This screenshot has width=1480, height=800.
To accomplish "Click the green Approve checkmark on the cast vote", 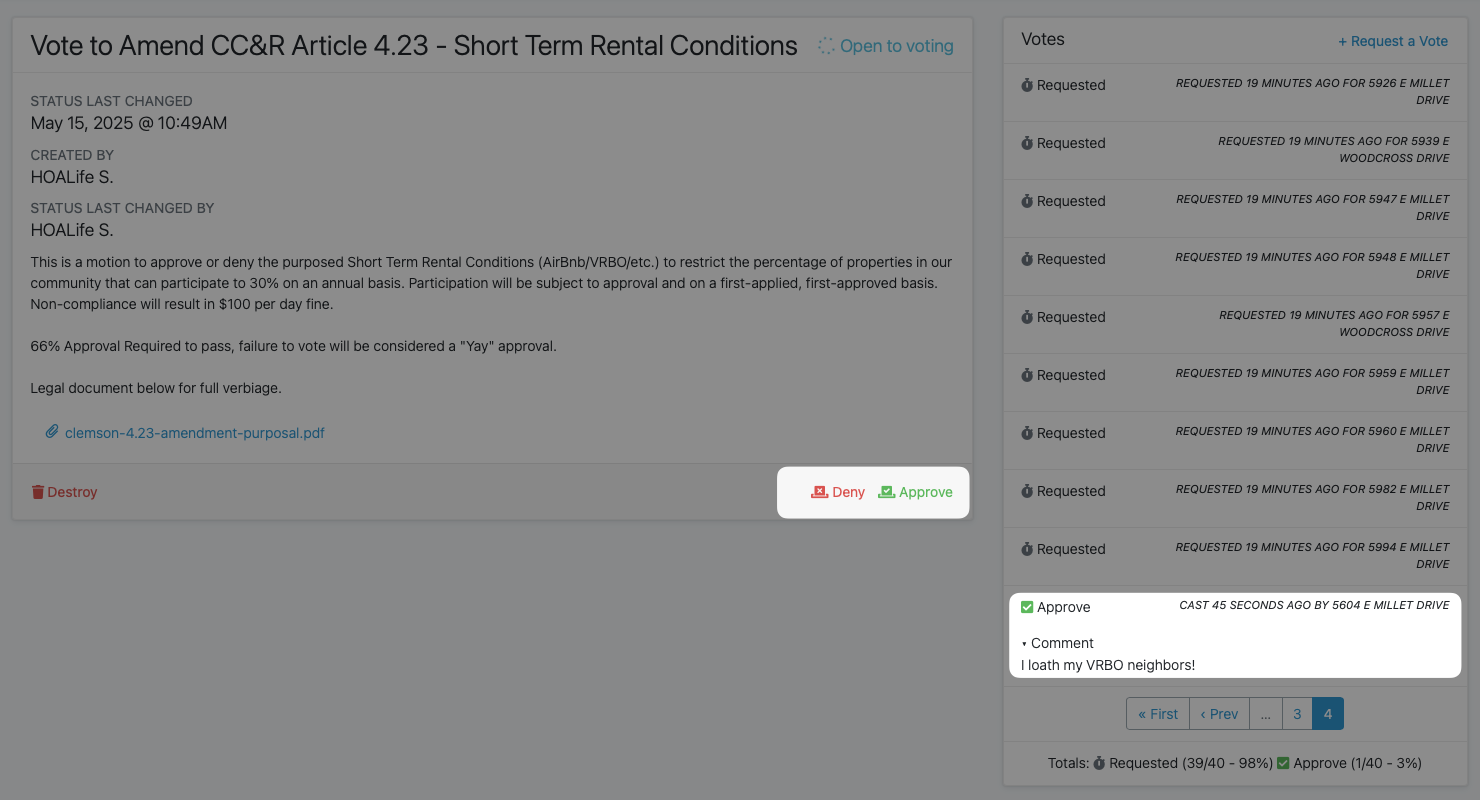I will coord(1027,607).
